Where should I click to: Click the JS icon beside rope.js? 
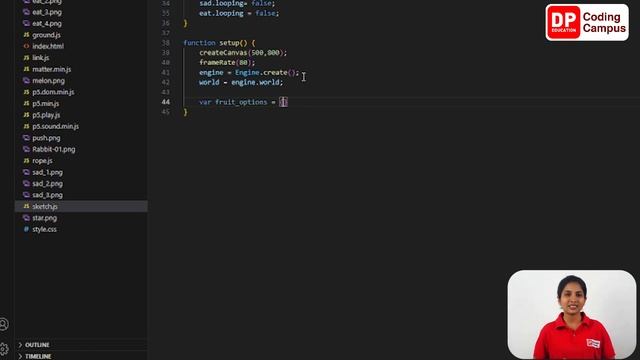click(x=27, y=161)
